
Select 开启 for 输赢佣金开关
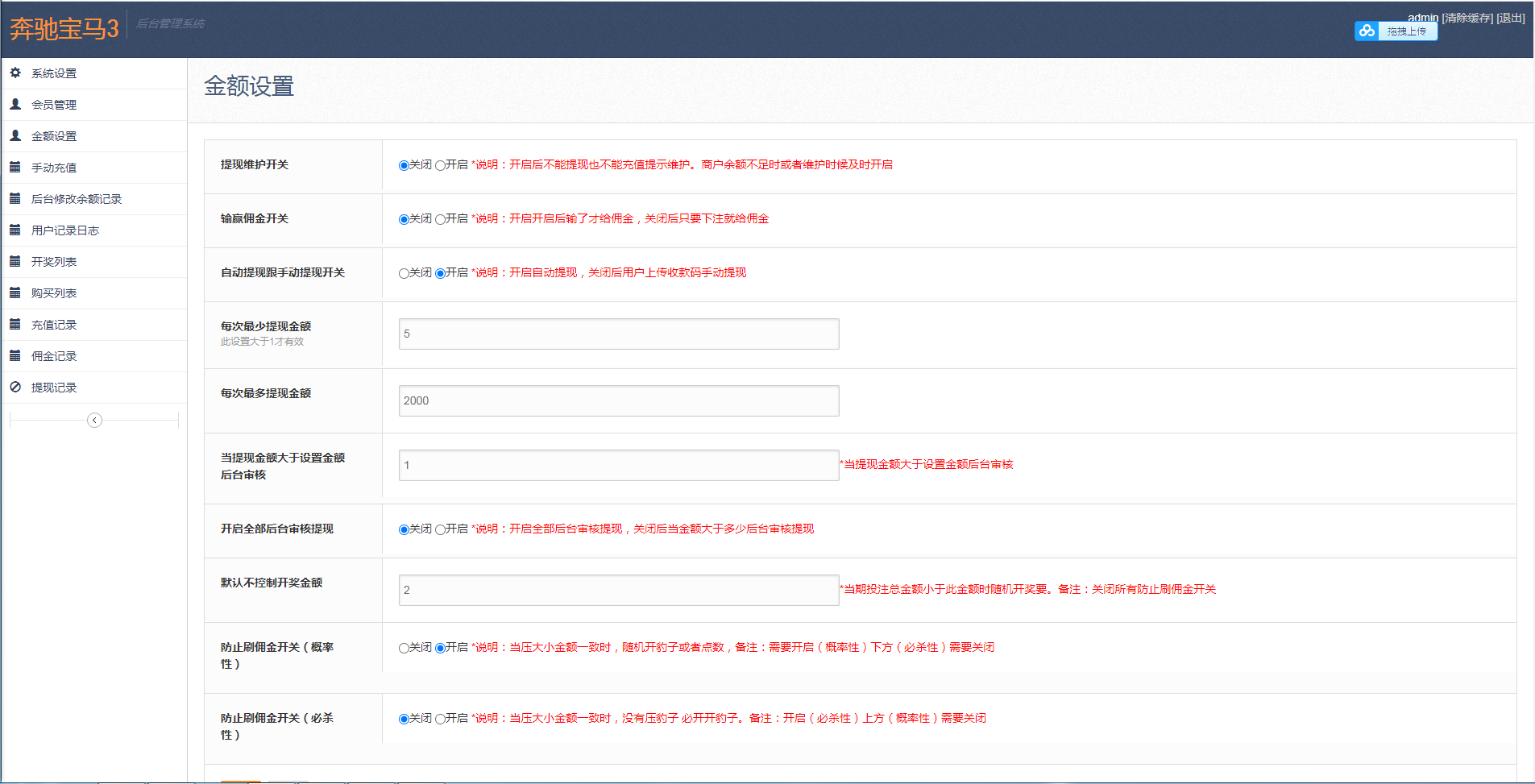(440, 219)
